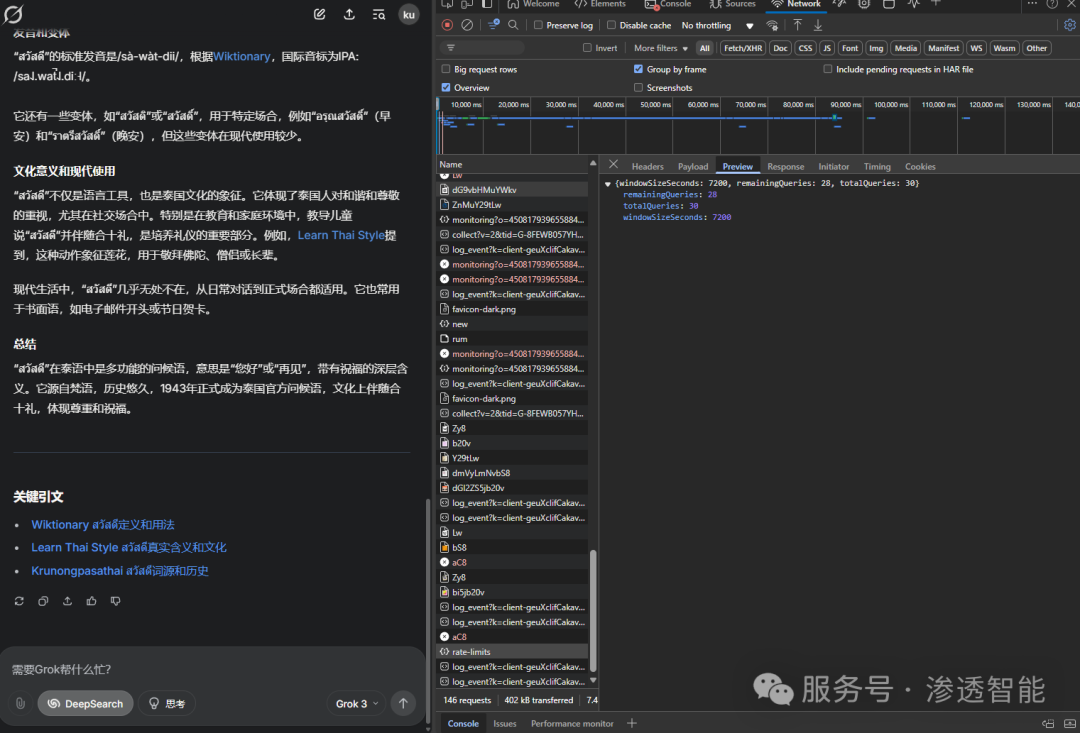Export HAR file with down arrow
The height and width of the screenshot is (733, 1080).
(x=818, y=25)
